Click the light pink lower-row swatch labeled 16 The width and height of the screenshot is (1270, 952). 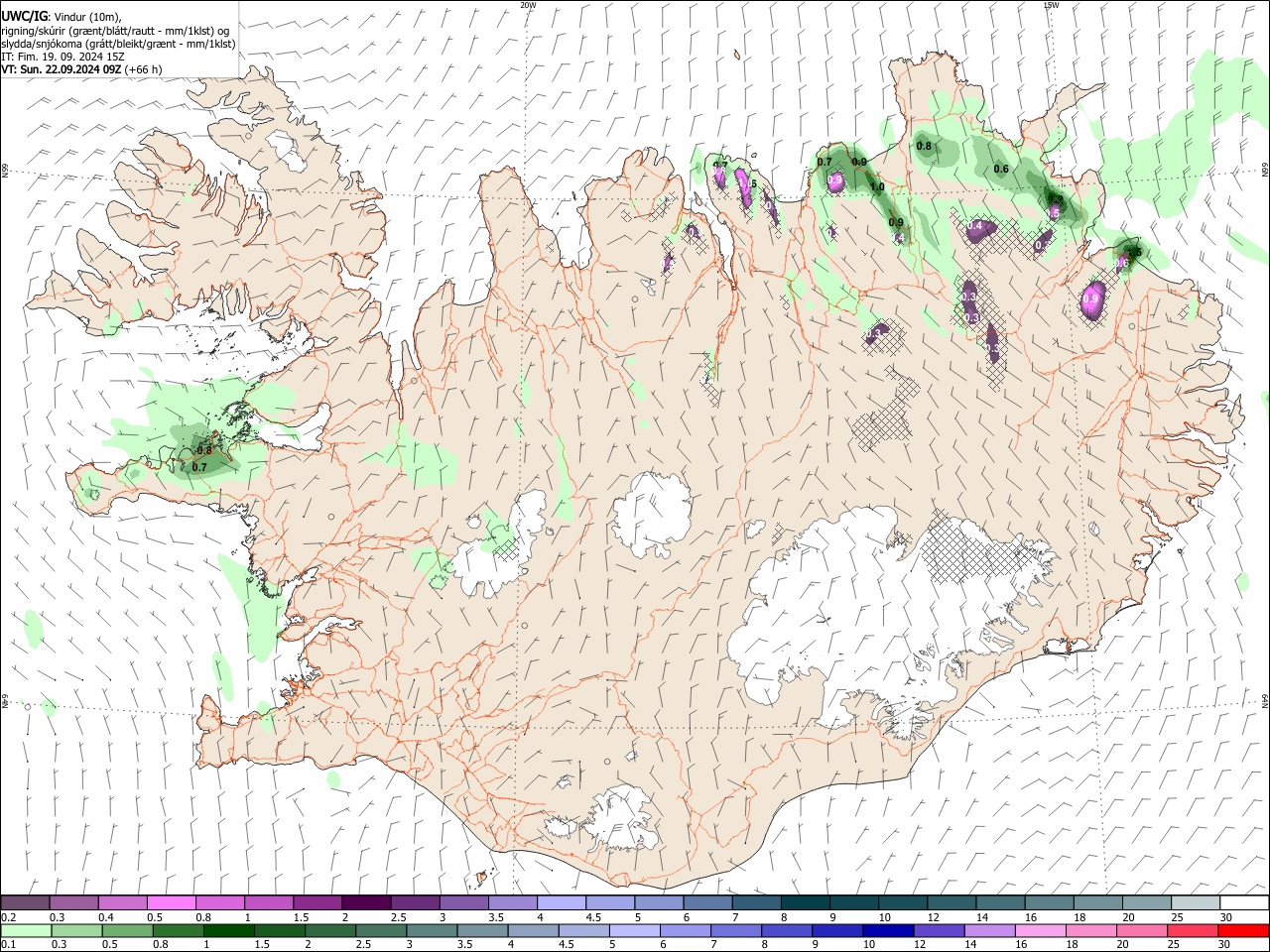1040,930
